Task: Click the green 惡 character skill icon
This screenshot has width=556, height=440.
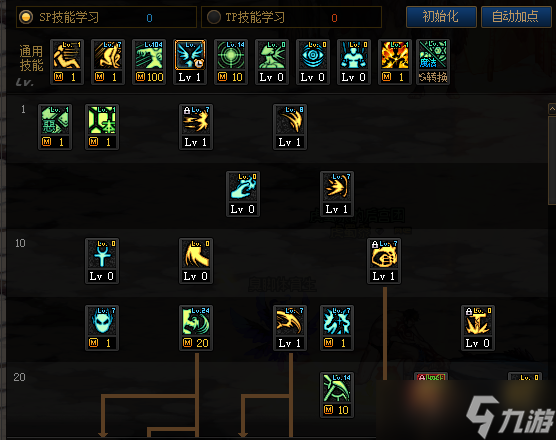Action: (x=55, y=127)
